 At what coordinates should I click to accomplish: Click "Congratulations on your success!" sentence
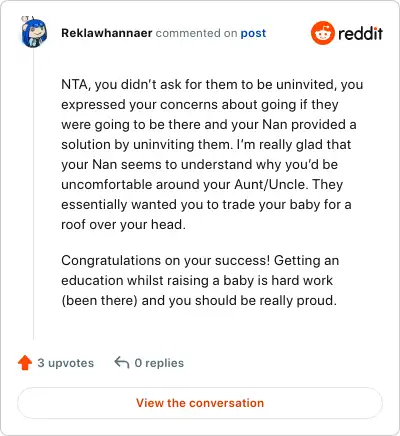pyautogui.click(x=166, y=260)
